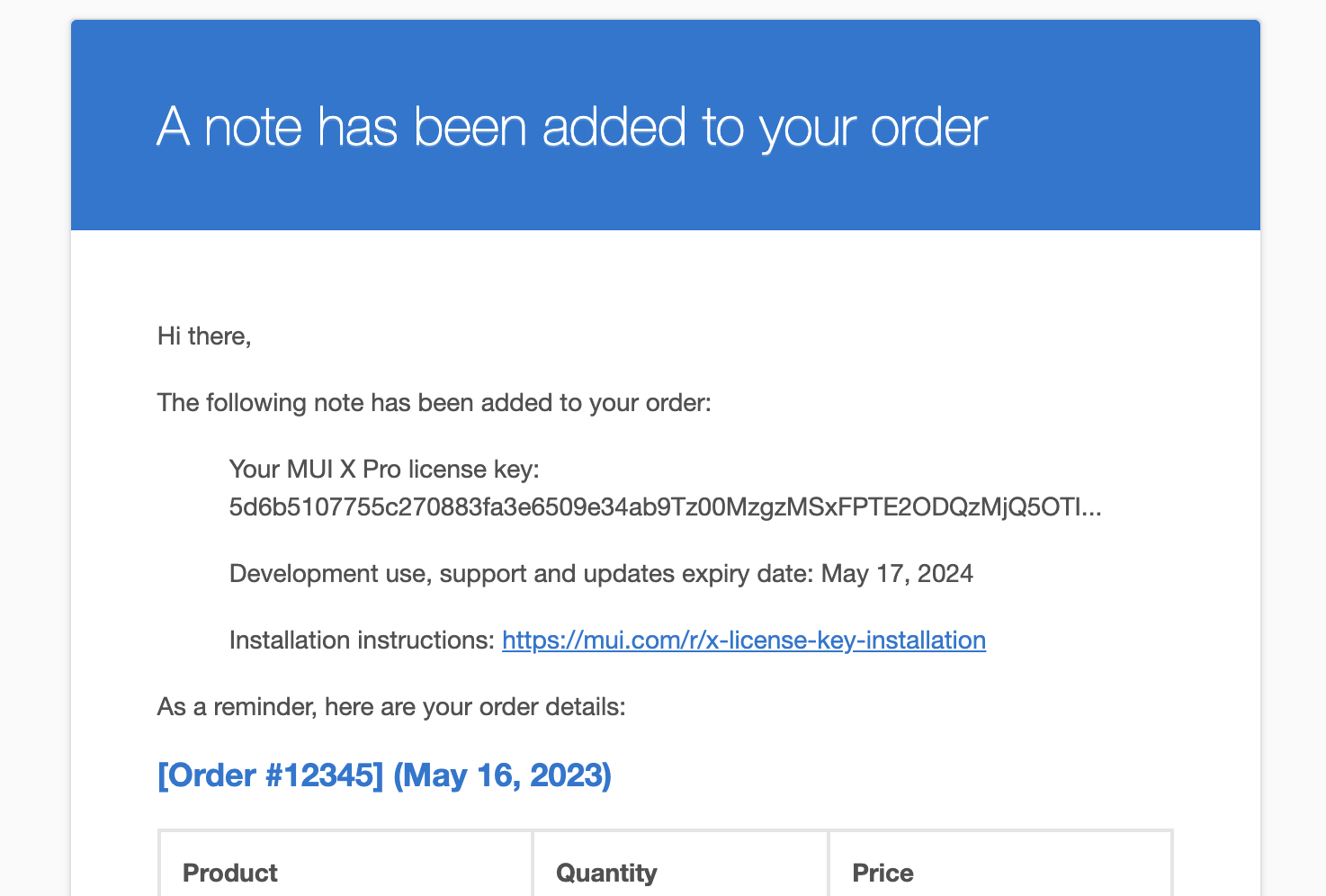The image size is (1326, 896).
Task: Select the Product column header
Action: point(230,873)
